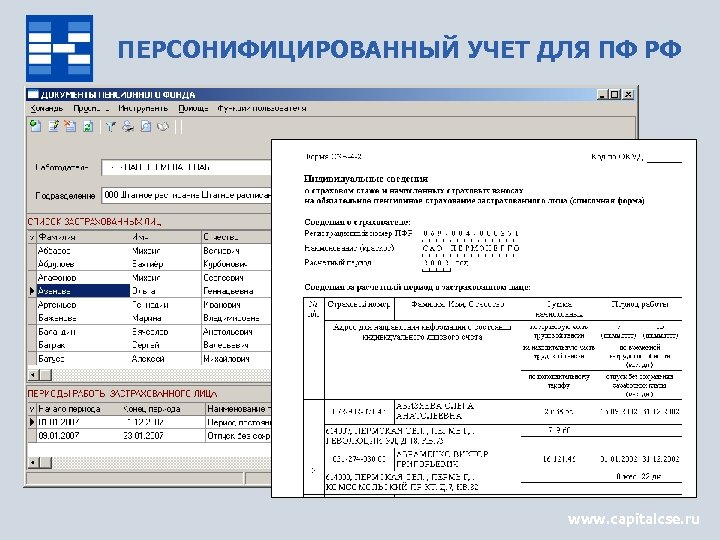Click the Индивидуальные сведения report heading
Viewport: 720px width, 540px height.
pos(366,179)
